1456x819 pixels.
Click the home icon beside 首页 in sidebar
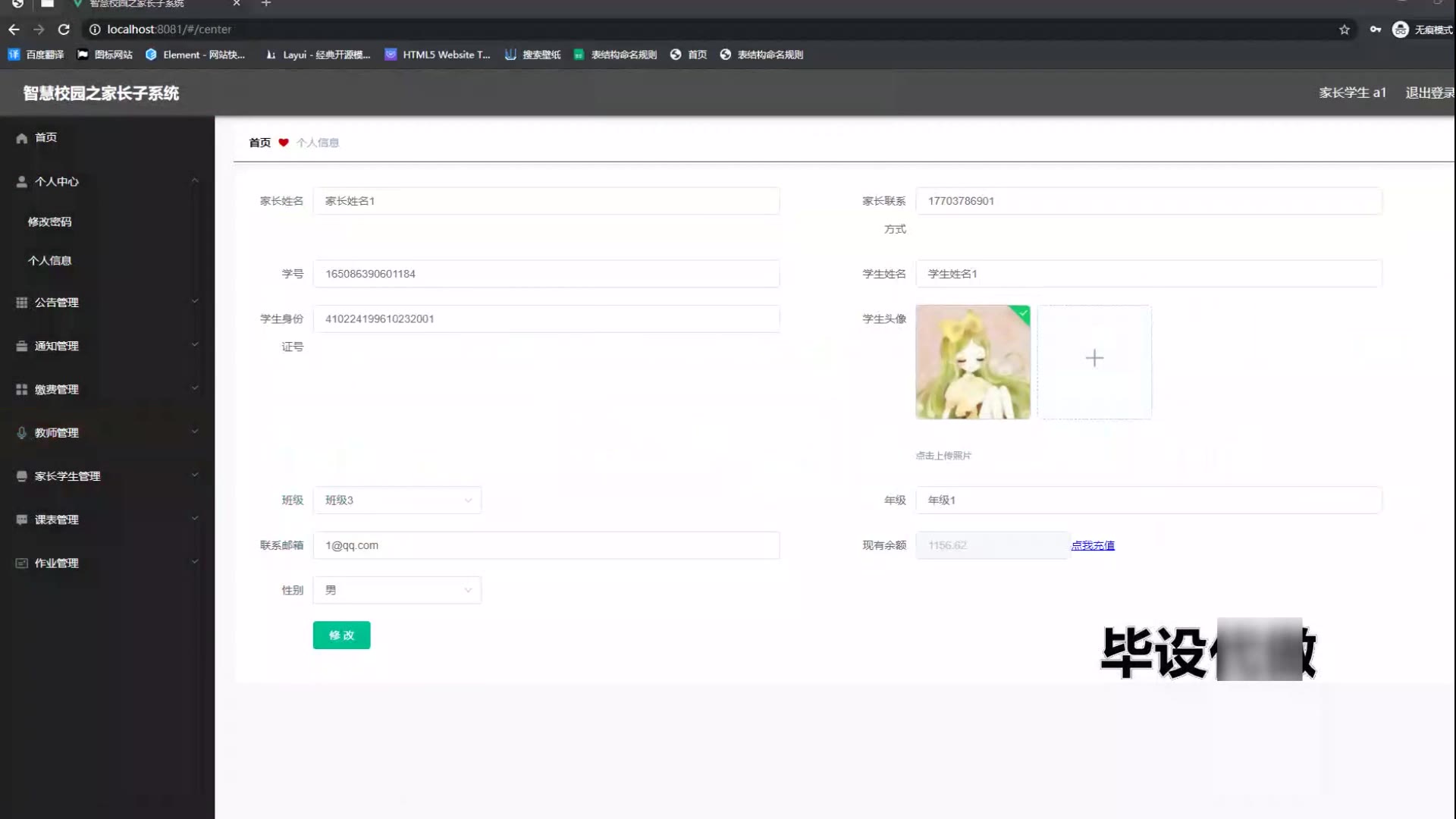21,138
